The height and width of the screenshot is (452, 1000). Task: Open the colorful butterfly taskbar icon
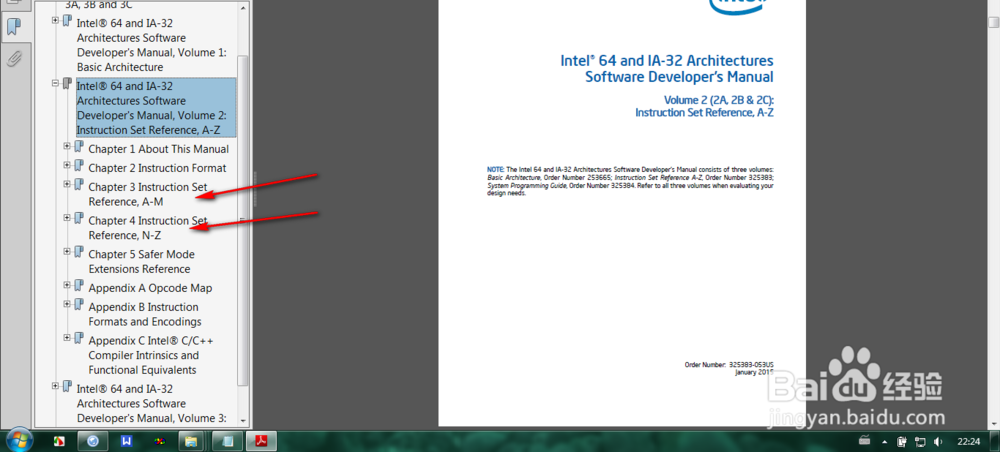tap(159, 441)
